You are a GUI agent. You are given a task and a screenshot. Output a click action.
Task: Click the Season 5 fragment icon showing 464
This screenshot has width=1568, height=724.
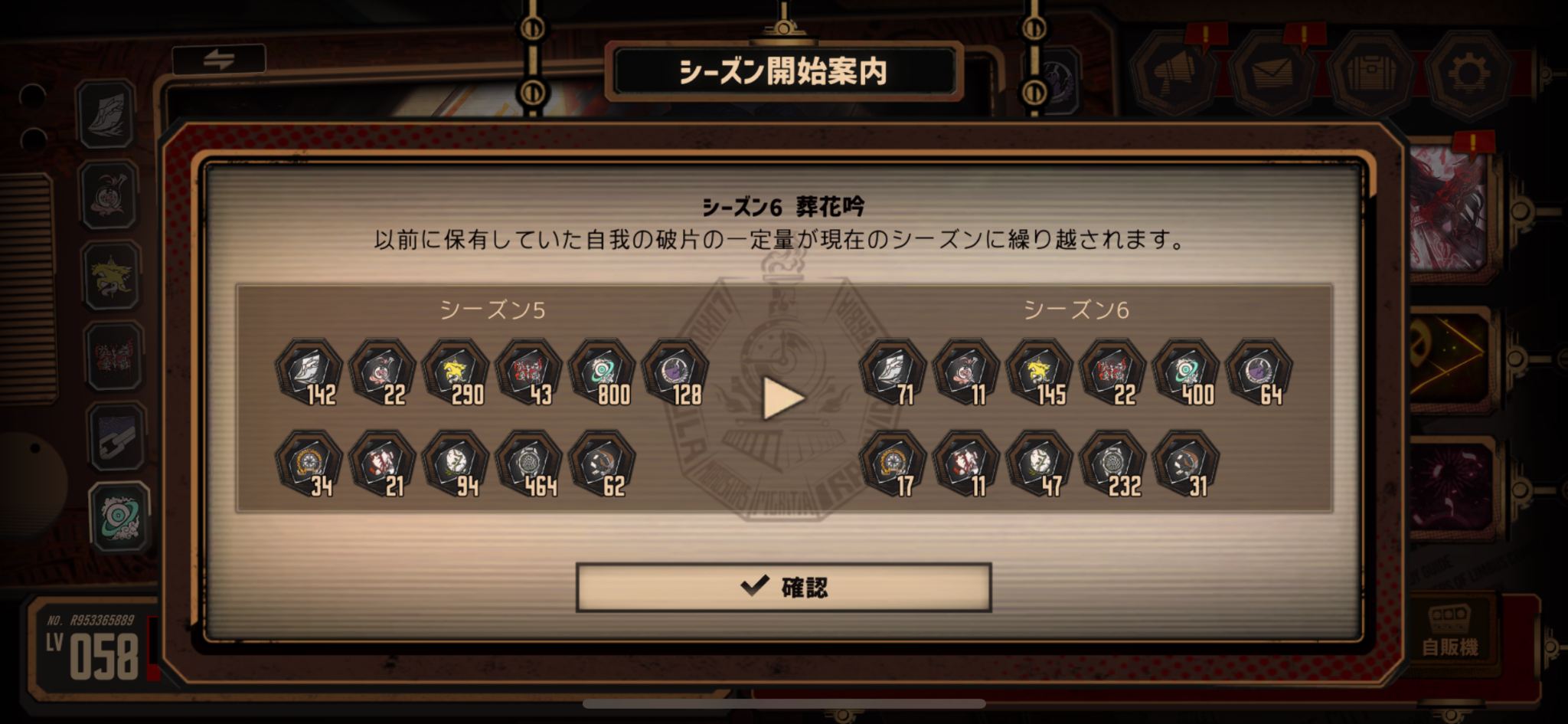pyautogui.click(x=529, y=464)
